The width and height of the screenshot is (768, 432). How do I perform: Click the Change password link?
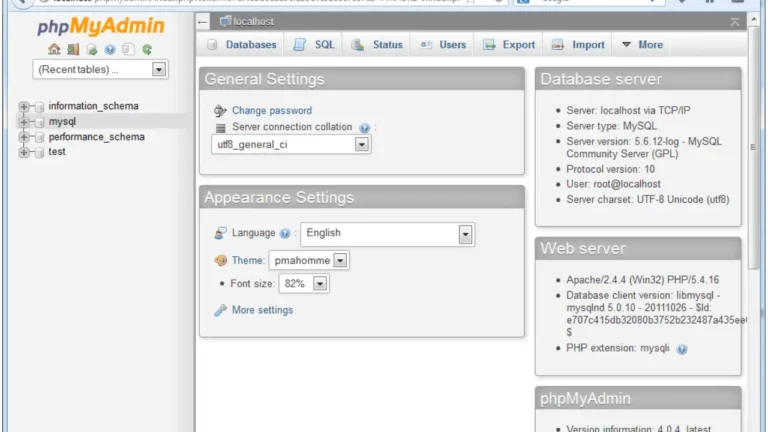pos(272,111)
